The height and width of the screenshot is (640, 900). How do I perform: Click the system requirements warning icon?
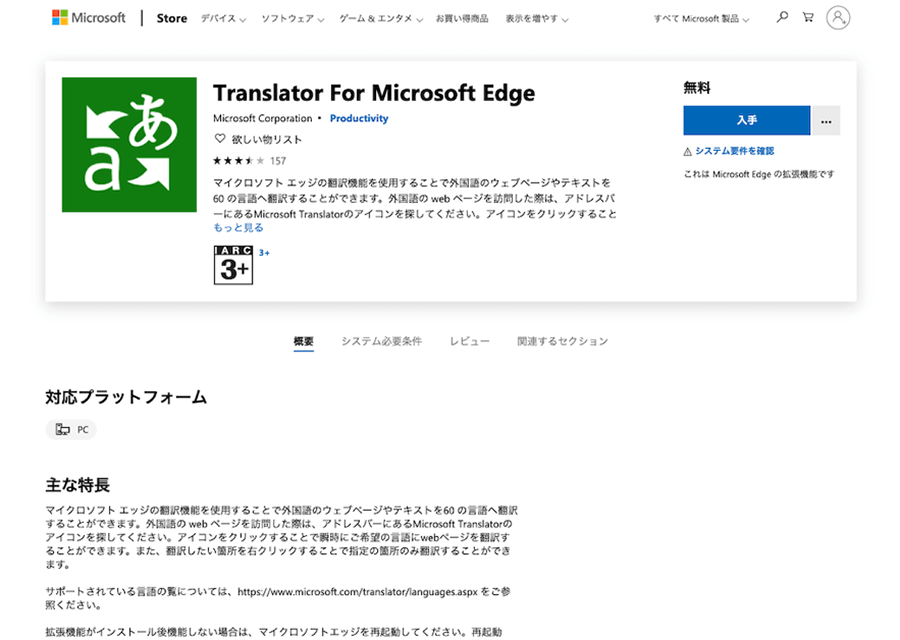pos(687,152)
